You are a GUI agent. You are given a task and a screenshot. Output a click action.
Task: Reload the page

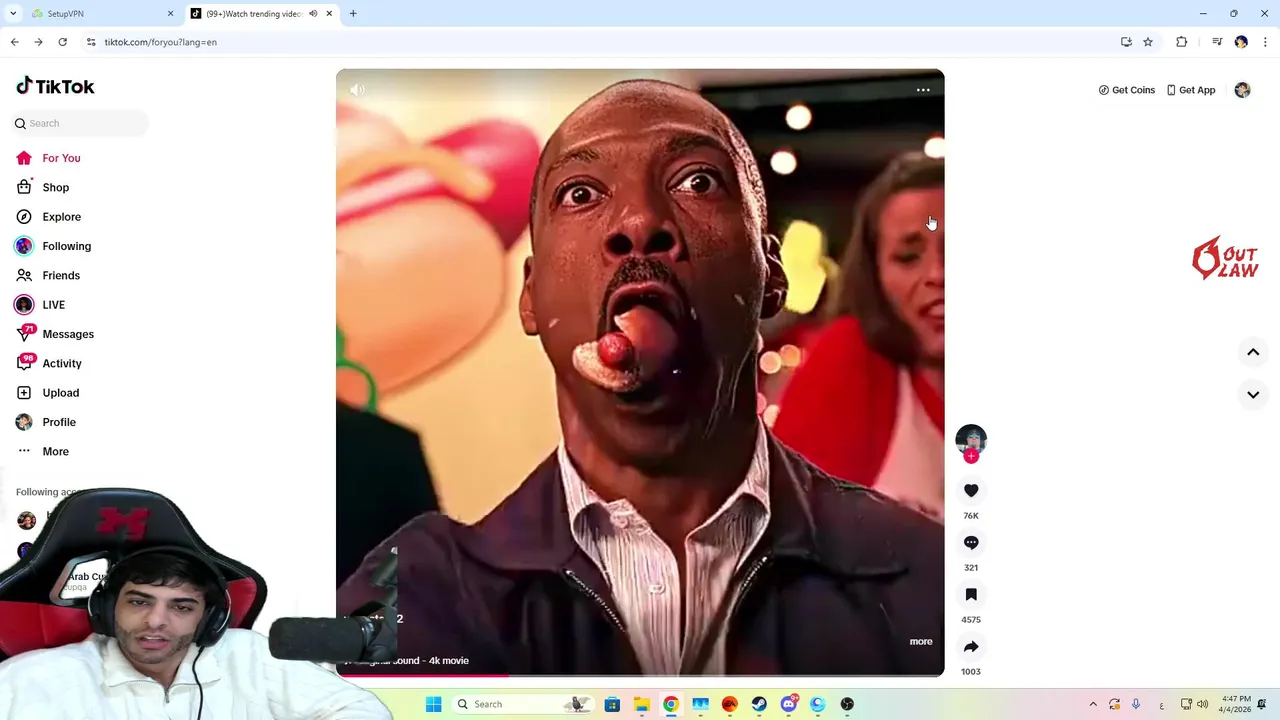pyautogui.click(x=62, y=42)
